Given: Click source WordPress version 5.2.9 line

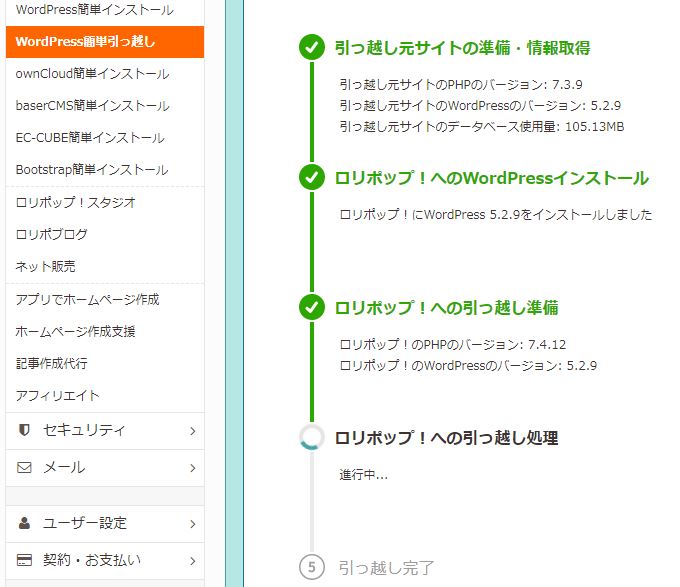Looking at the screenshot, I should pos(480,105).
